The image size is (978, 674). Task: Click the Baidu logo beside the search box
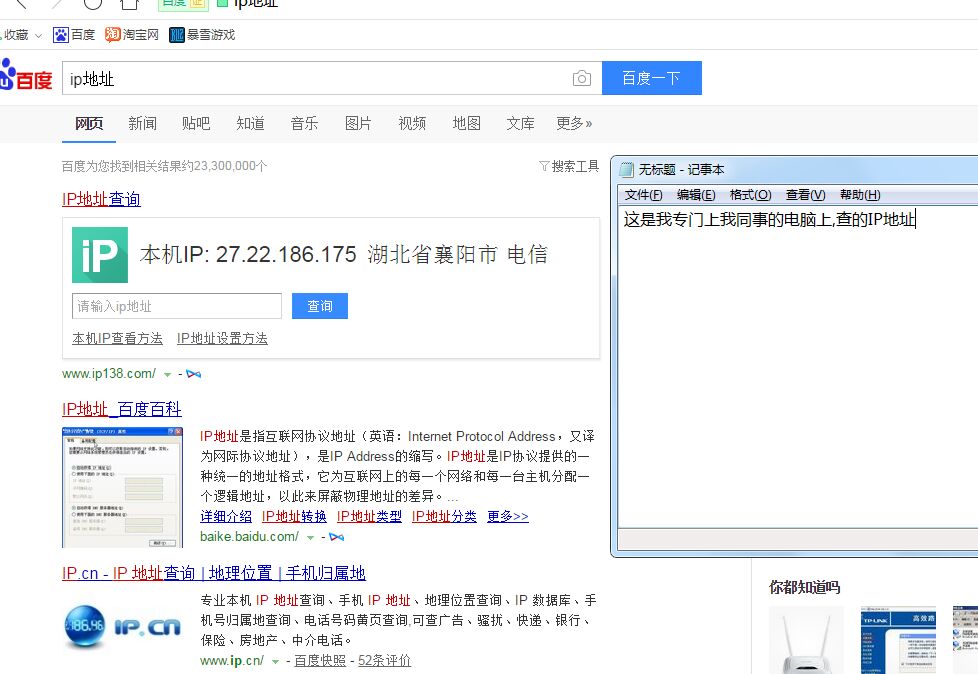point(27,77)
